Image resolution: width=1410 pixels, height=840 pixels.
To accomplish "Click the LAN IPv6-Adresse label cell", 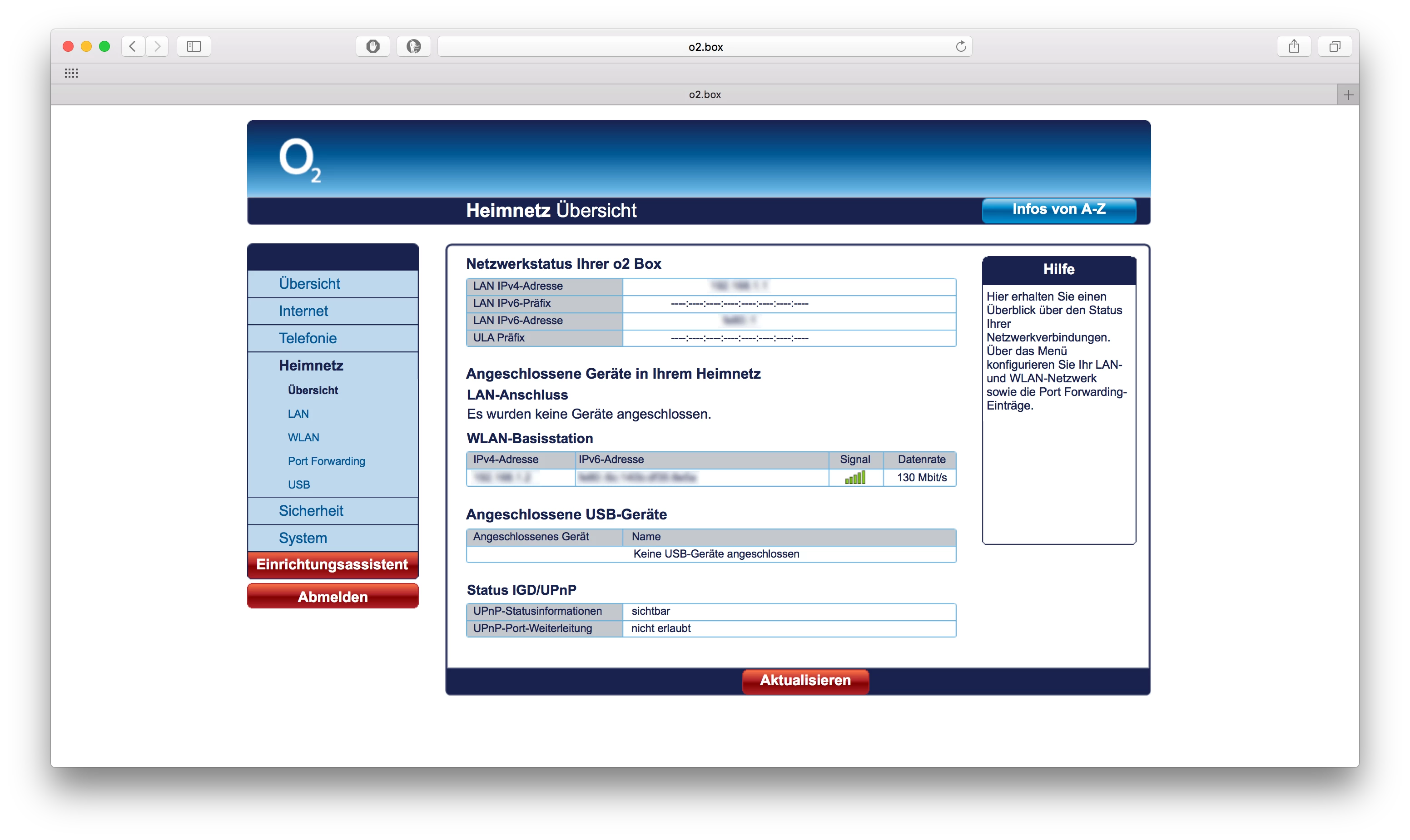I will point(544,321).
